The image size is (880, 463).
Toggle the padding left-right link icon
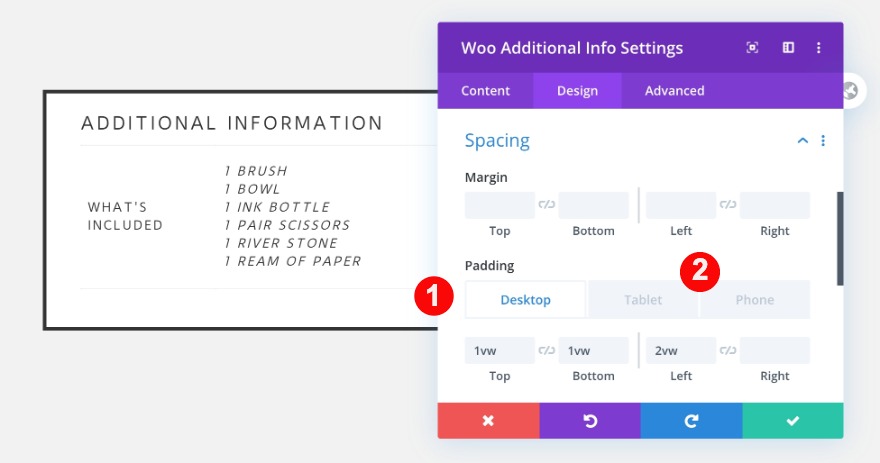click(728, 350)
